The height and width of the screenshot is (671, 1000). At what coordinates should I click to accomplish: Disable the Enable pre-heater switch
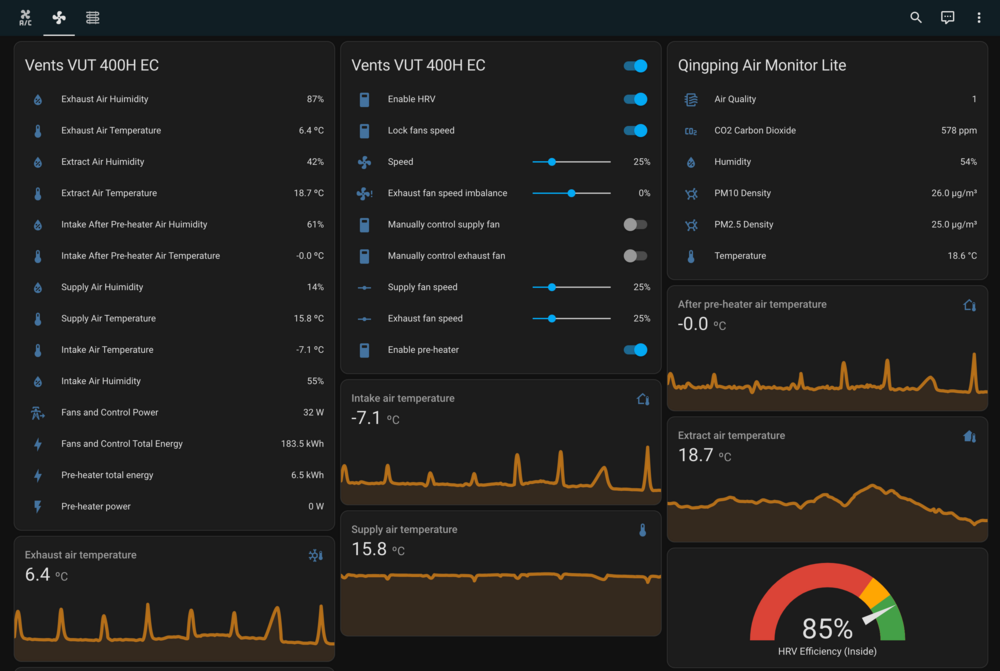tap(635, 350)
